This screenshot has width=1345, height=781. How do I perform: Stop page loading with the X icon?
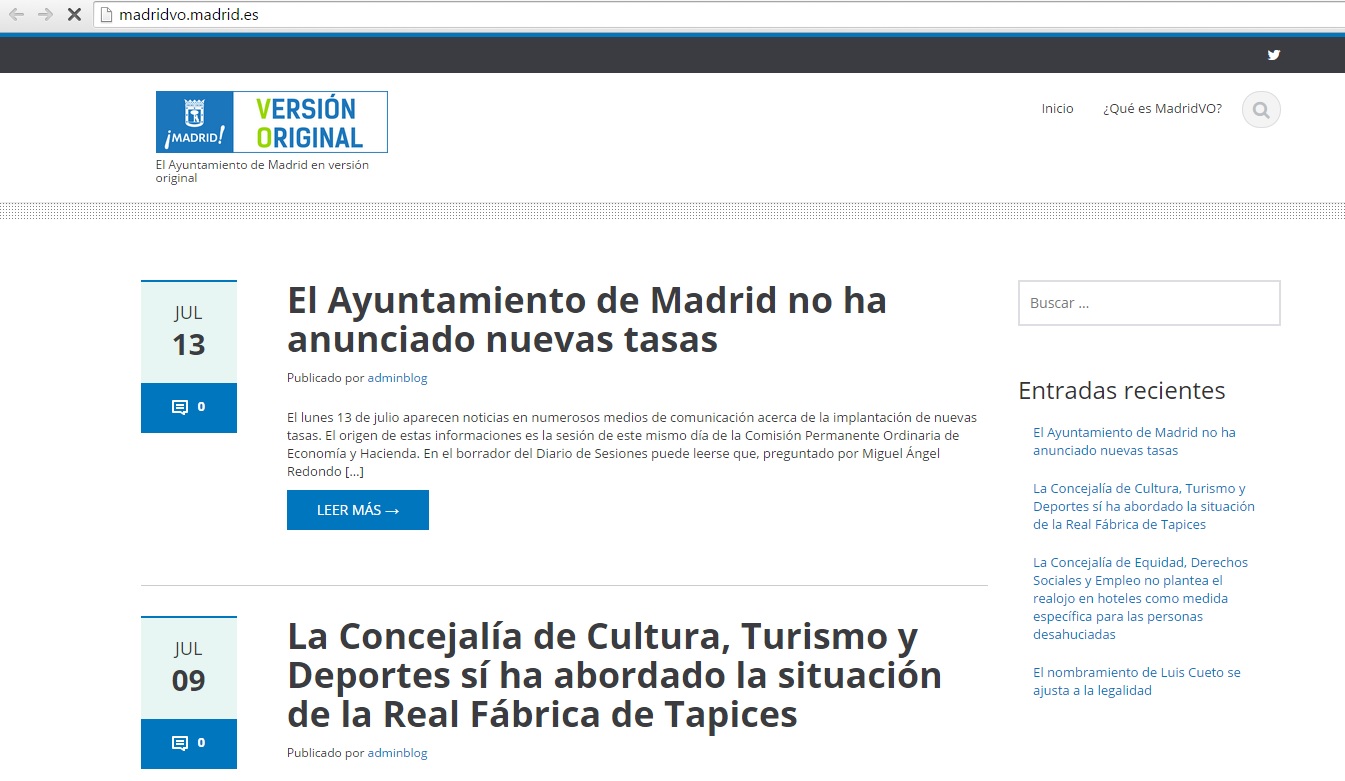(74, 15)
